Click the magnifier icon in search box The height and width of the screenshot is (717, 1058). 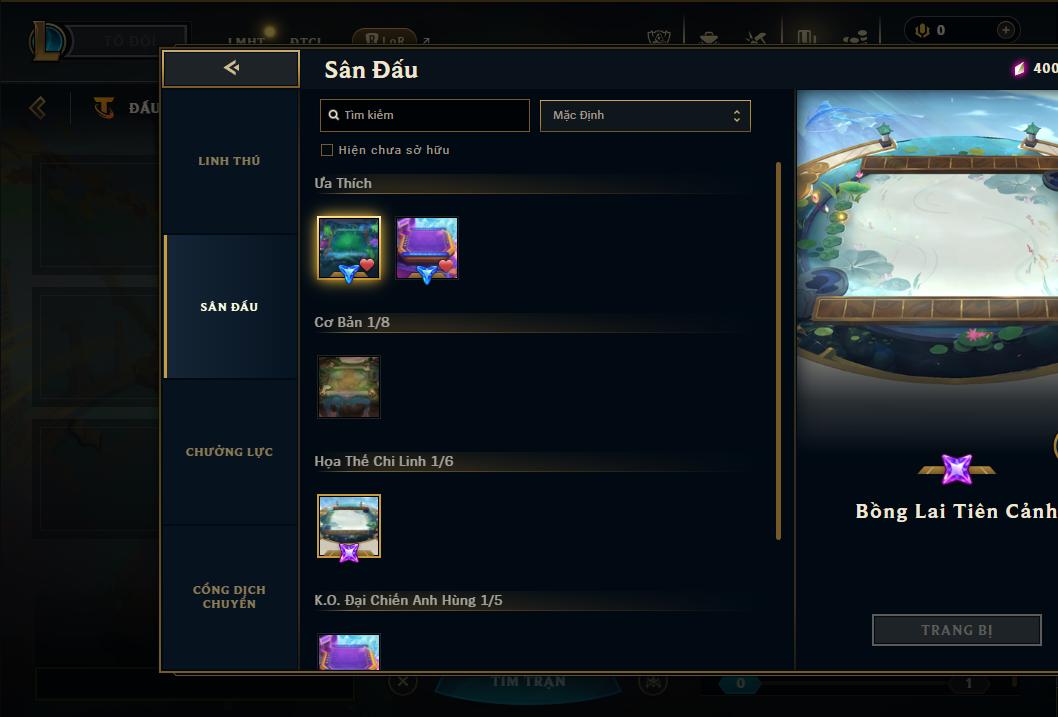tap(333, 115)
